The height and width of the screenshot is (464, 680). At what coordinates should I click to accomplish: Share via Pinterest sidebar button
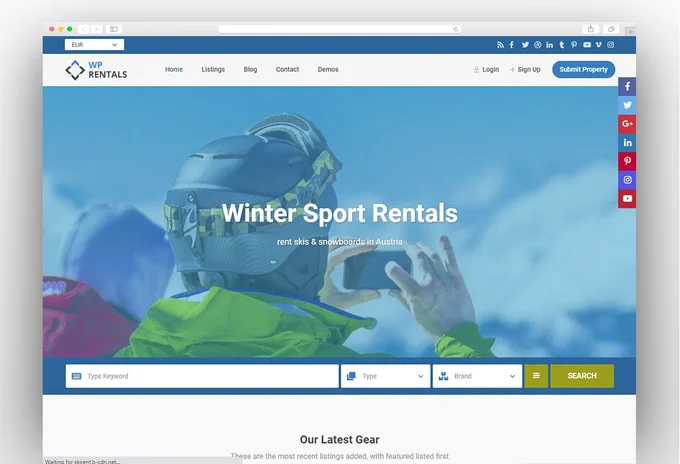(x=627, y=161)
